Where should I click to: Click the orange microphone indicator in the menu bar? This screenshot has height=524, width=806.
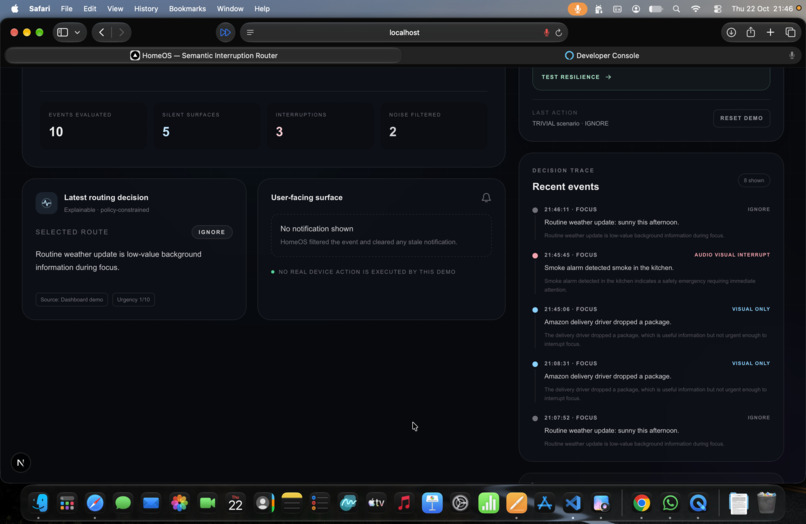pos(577,9)
